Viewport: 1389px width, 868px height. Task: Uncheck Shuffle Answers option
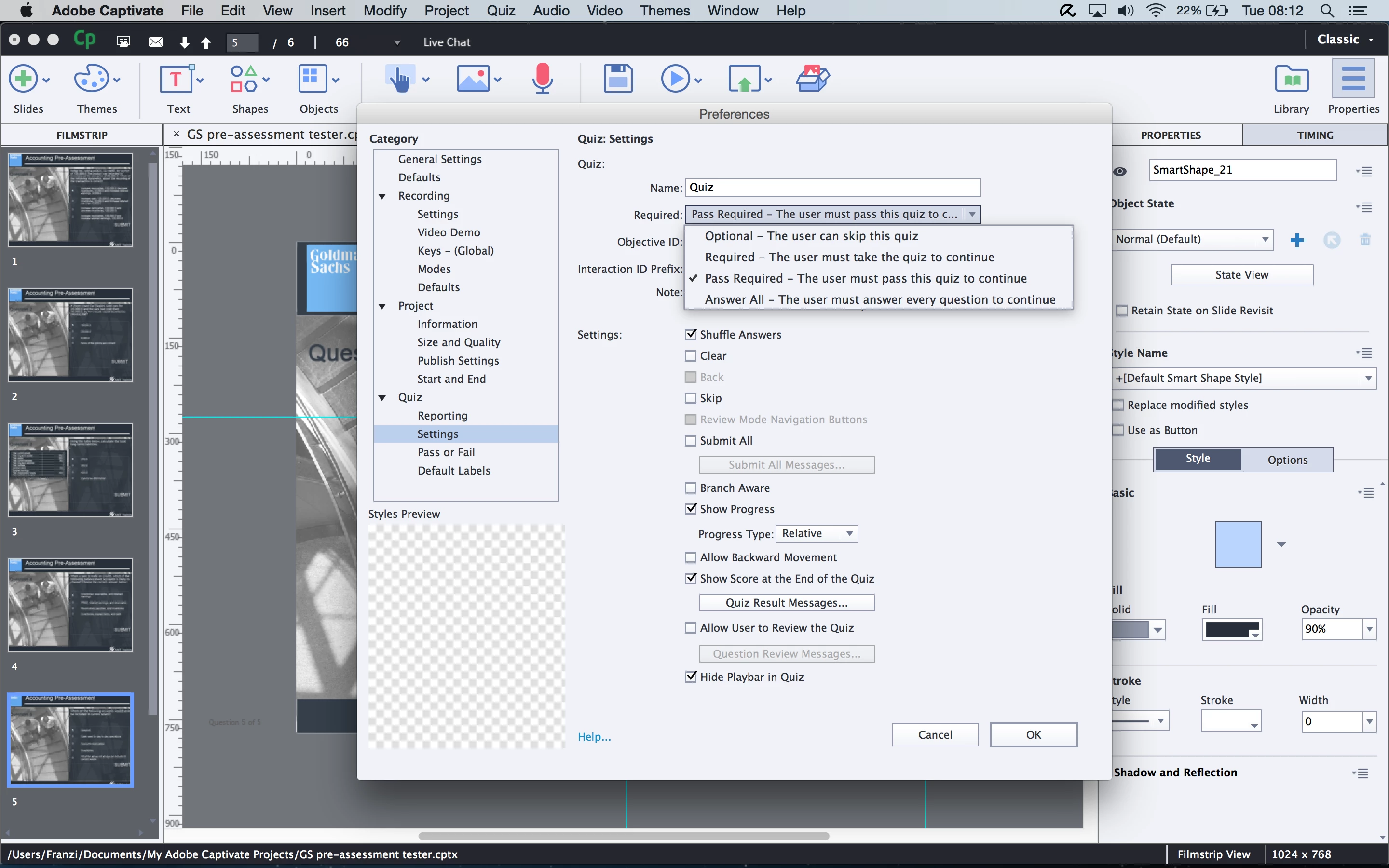coord(691,335)
